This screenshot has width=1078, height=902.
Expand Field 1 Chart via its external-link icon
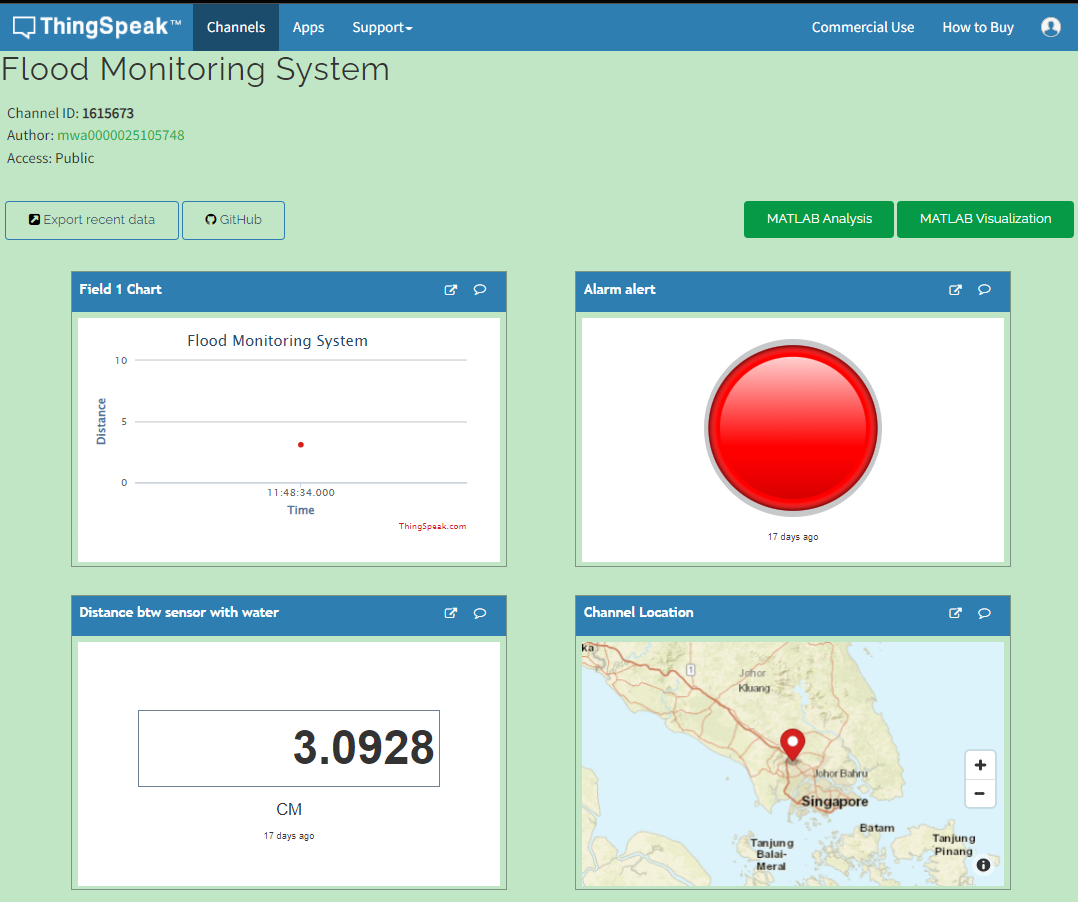tap(450, 289)
